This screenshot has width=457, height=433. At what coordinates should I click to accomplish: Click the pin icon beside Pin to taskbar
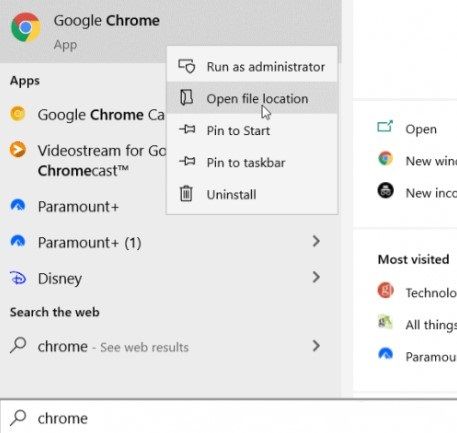(187, 161)
